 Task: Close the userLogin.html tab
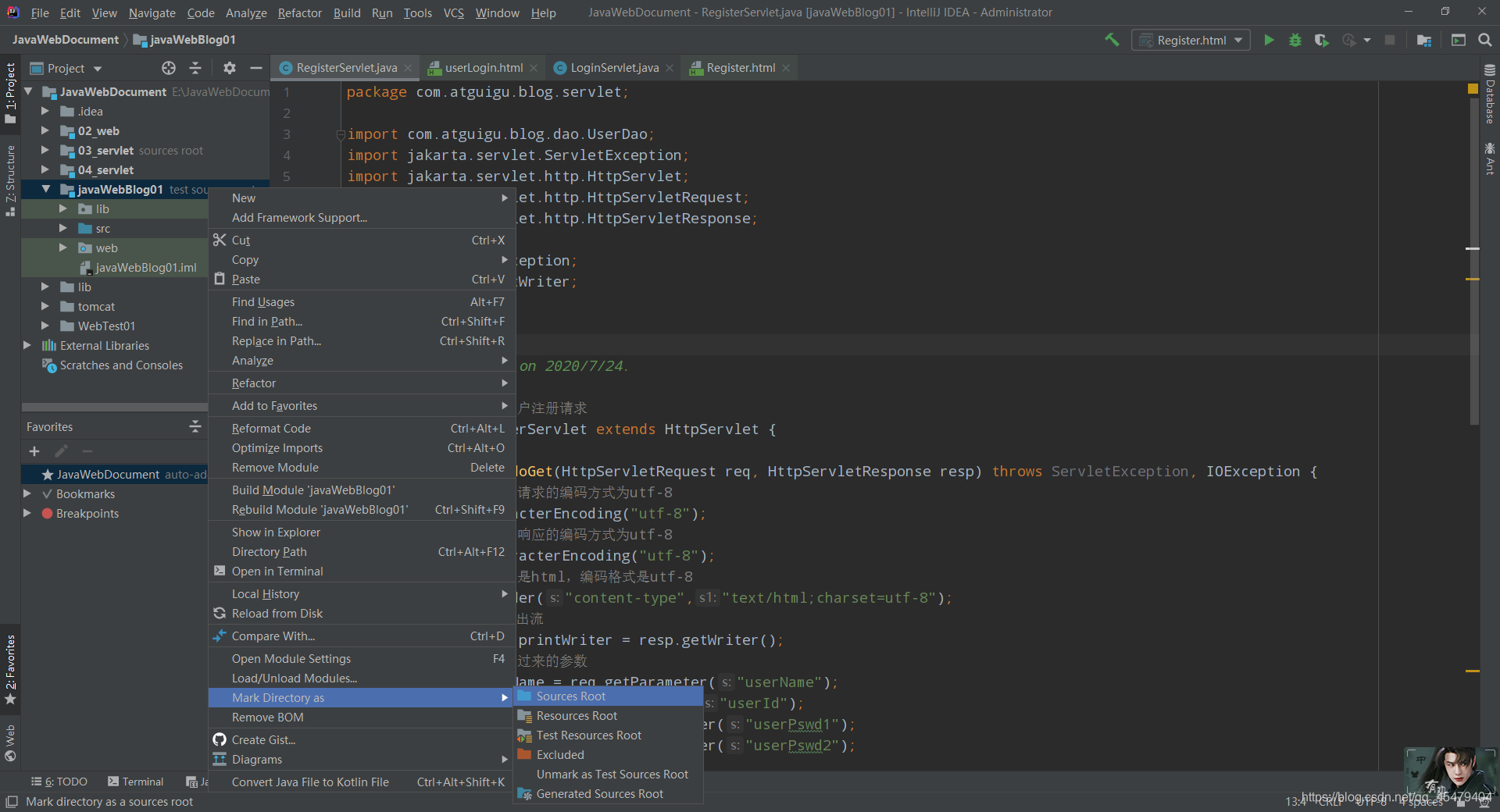(x=534, y=68)
